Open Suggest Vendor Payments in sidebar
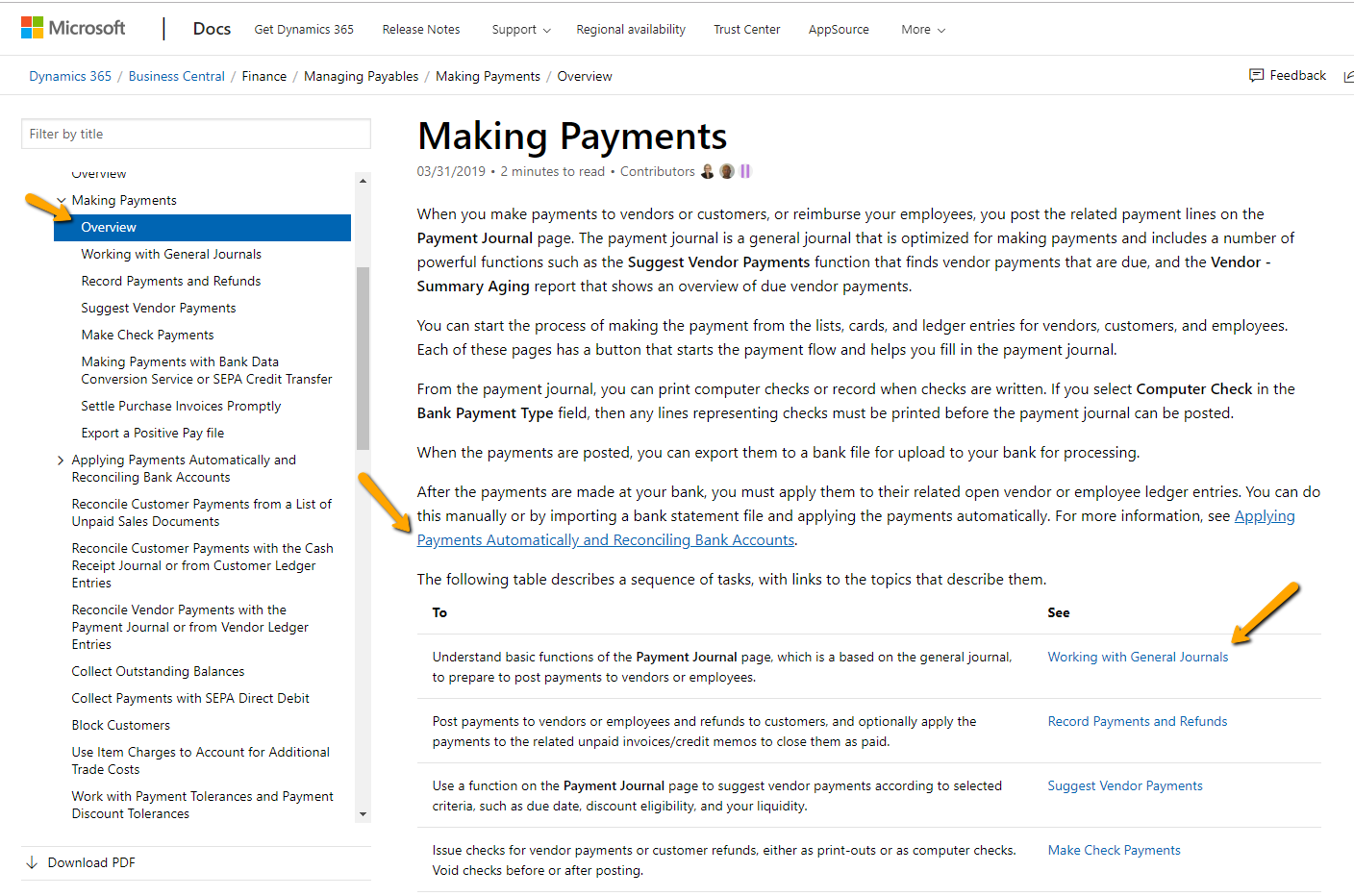The image size is (1354, 896). click(159, 309)
